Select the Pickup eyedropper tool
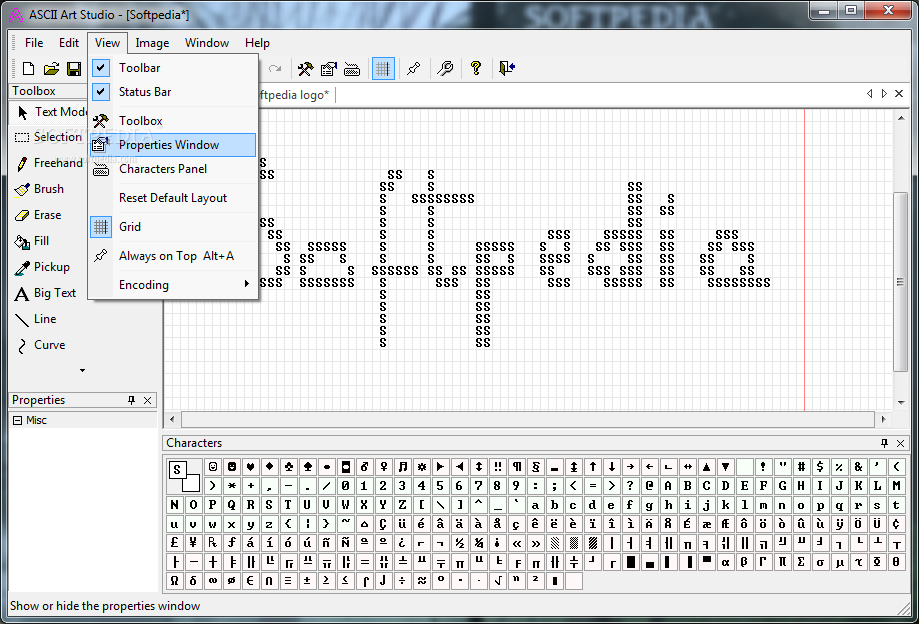The height and width of the screenshot is (624, 919). point(42,267)
